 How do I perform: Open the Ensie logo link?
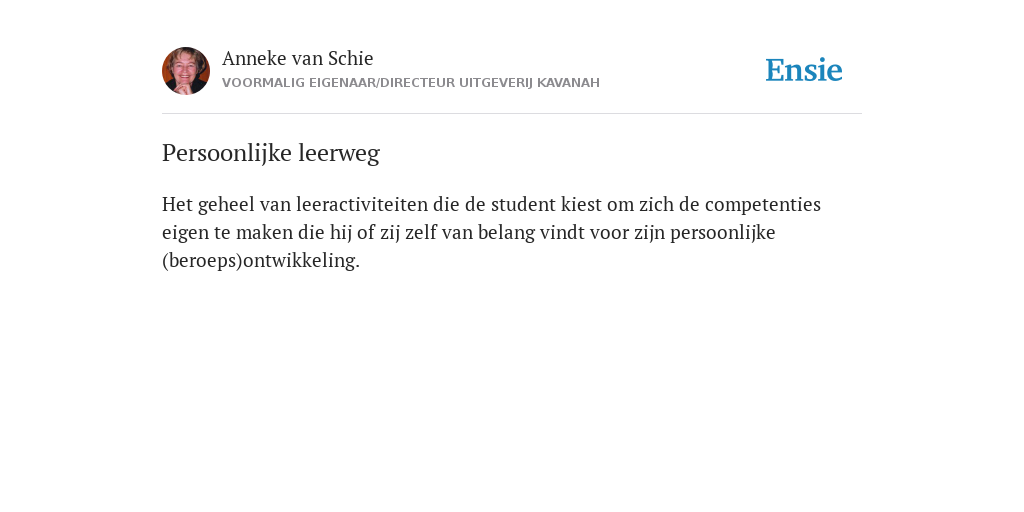(804, 70)
